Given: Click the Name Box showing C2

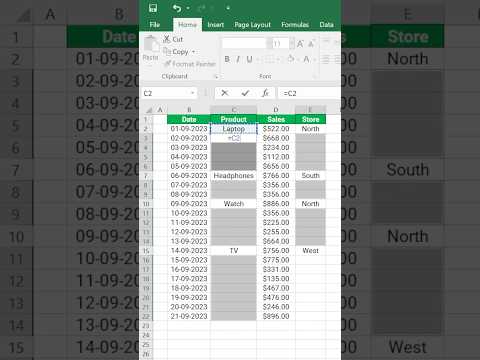Looking at the screenshot, I should pos(166,93).
